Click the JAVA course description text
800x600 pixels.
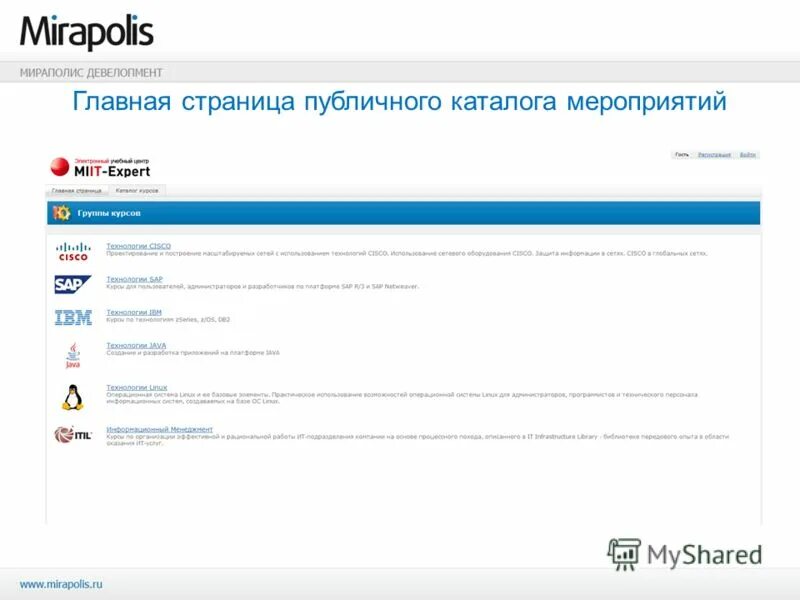pyautogui.click(x=193, y=353)
